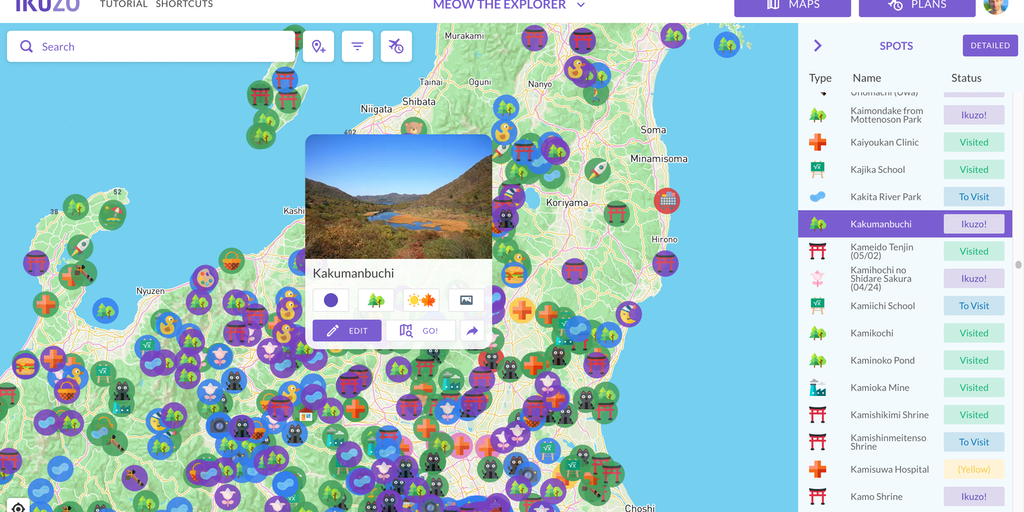
Task: Expand the Meow The Explorer map dropdown
Action: [581, 5]
